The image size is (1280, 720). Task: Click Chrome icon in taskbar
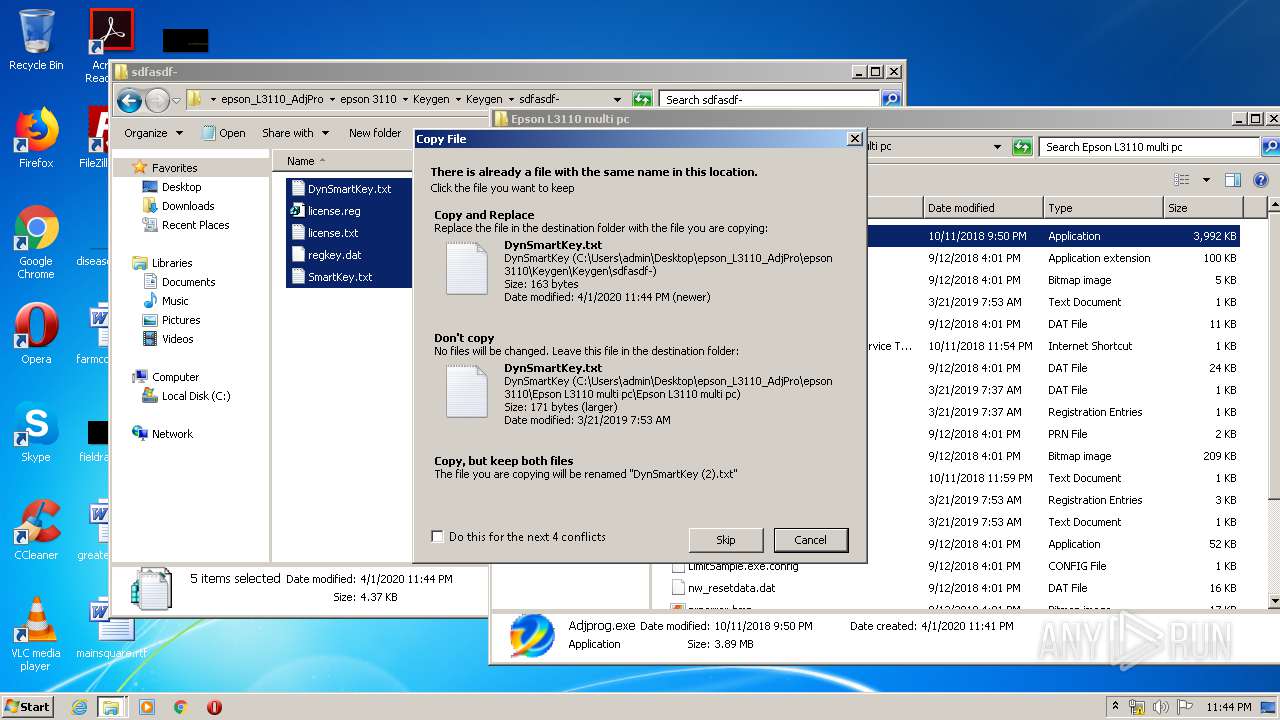(x=181, y=707)
